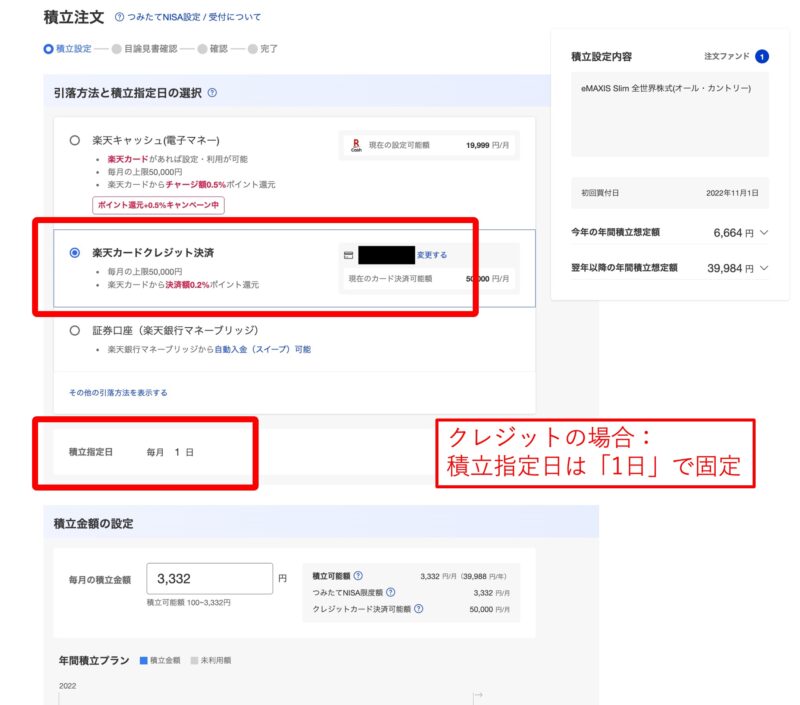Click the 注文ファンド count badge

762,57
